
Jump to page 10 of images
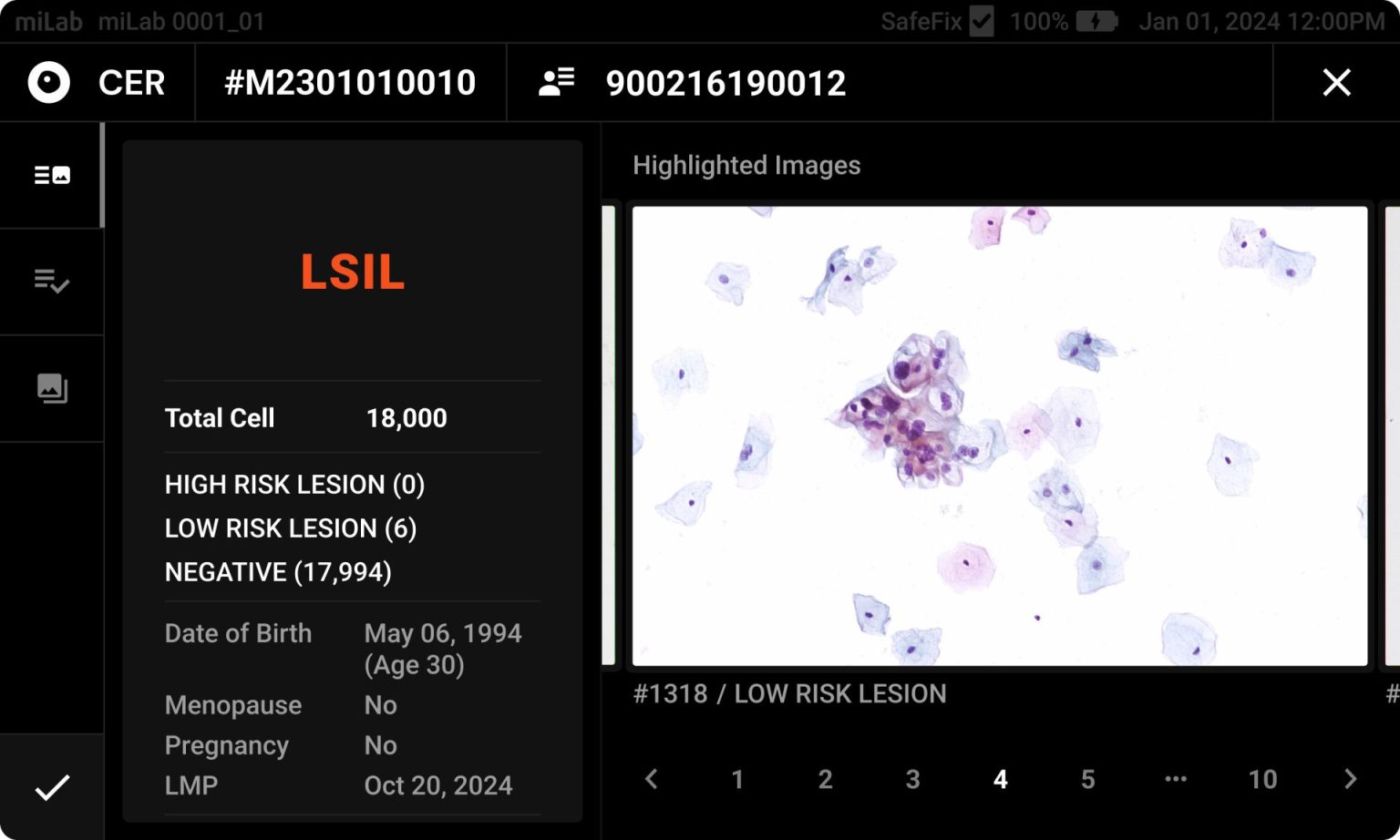(x=1262, y=779)
